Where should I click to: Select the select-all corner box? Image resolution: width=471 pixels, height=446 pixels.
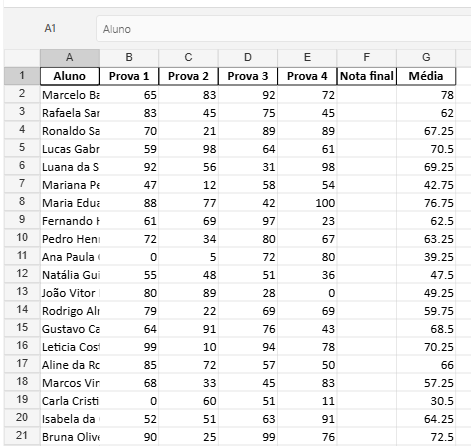coord(22,58)
